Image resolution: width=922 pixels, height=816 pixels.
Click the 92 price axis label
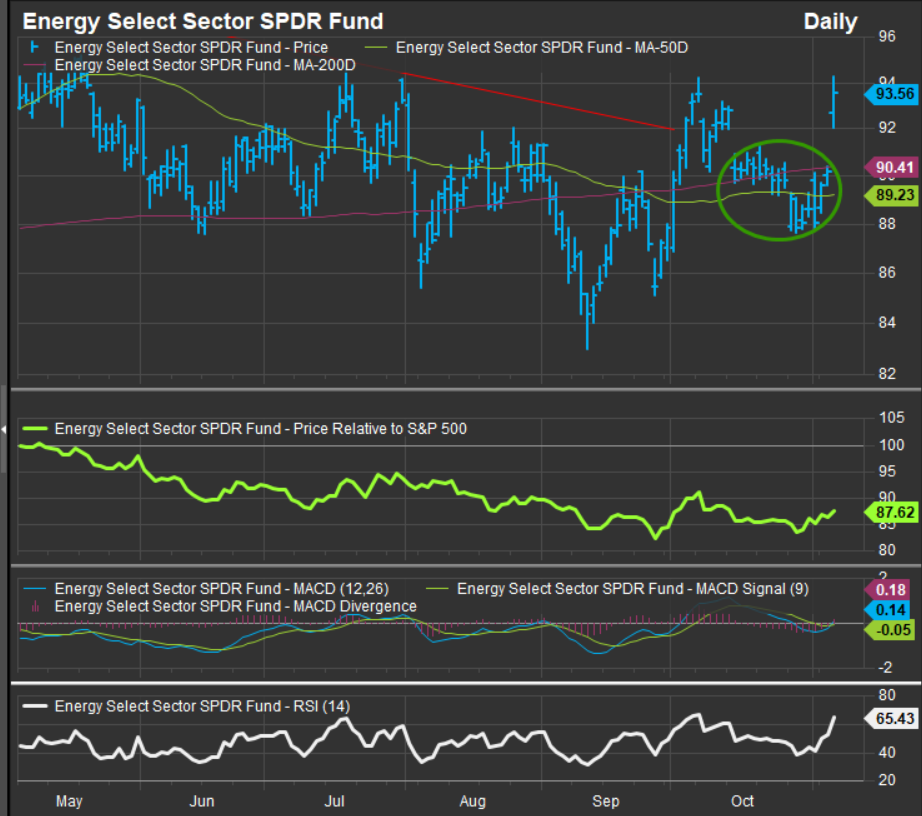[887, 127]
